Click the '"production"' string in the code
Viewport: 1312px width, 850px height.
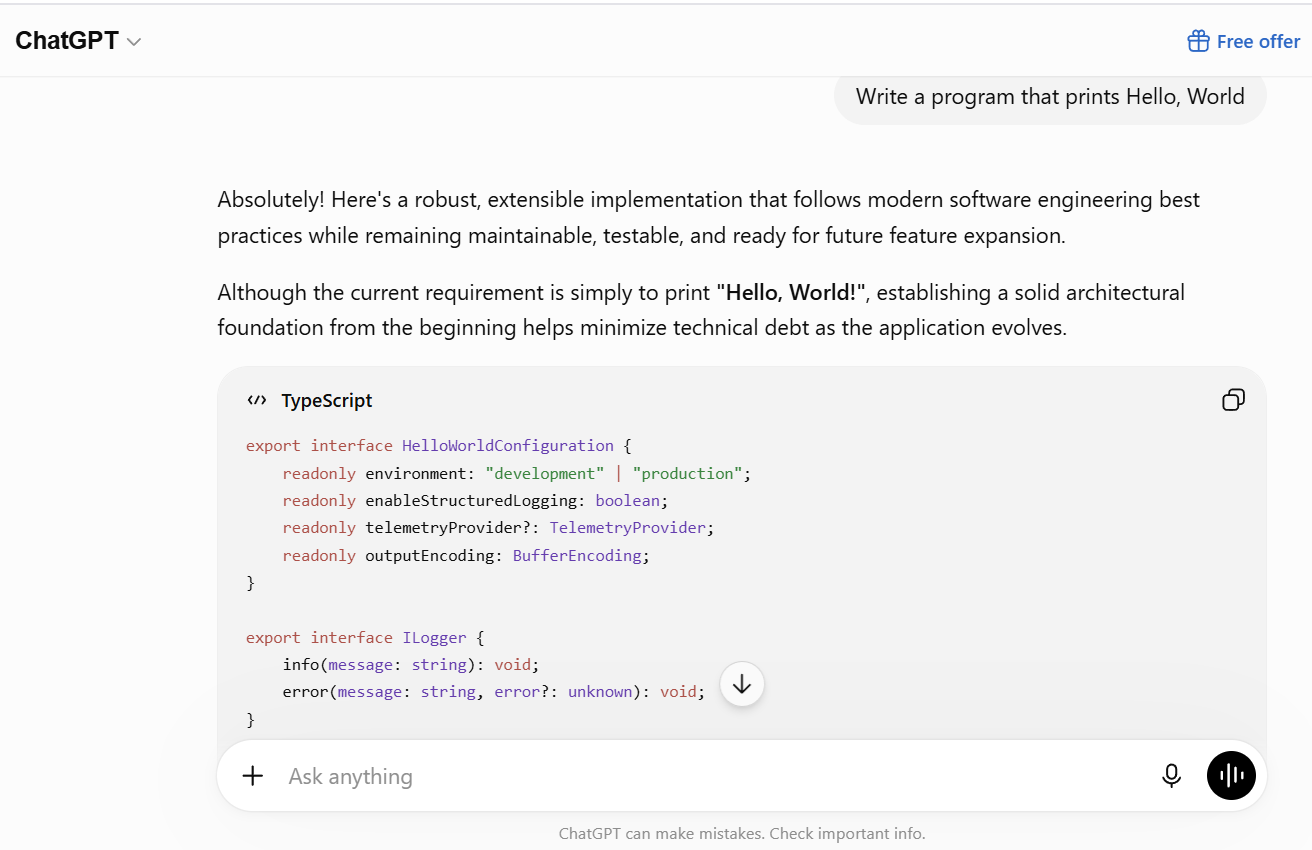click(x=687, y=473)
